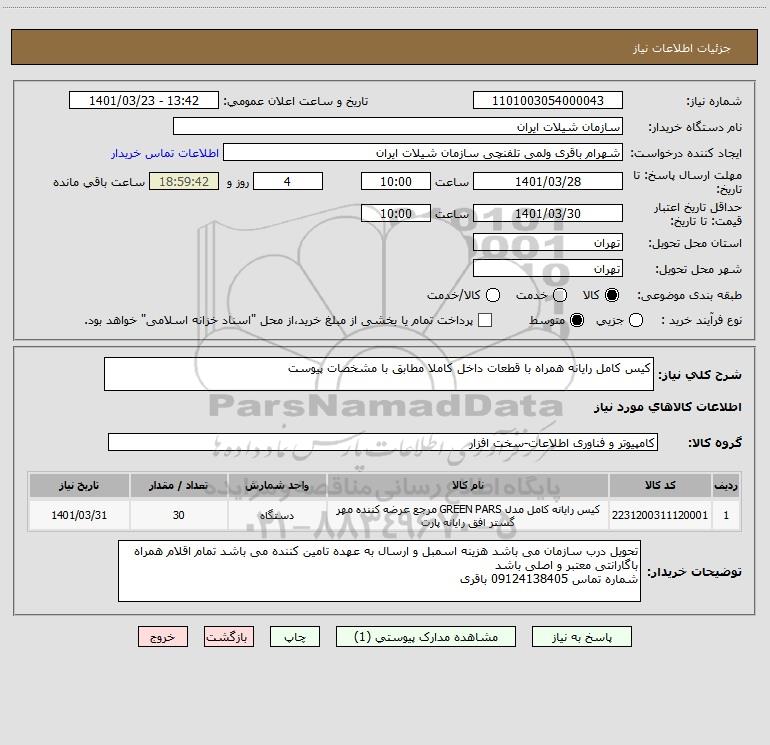
Task: Click the row number 1 cell
Action: pos(726,515)
